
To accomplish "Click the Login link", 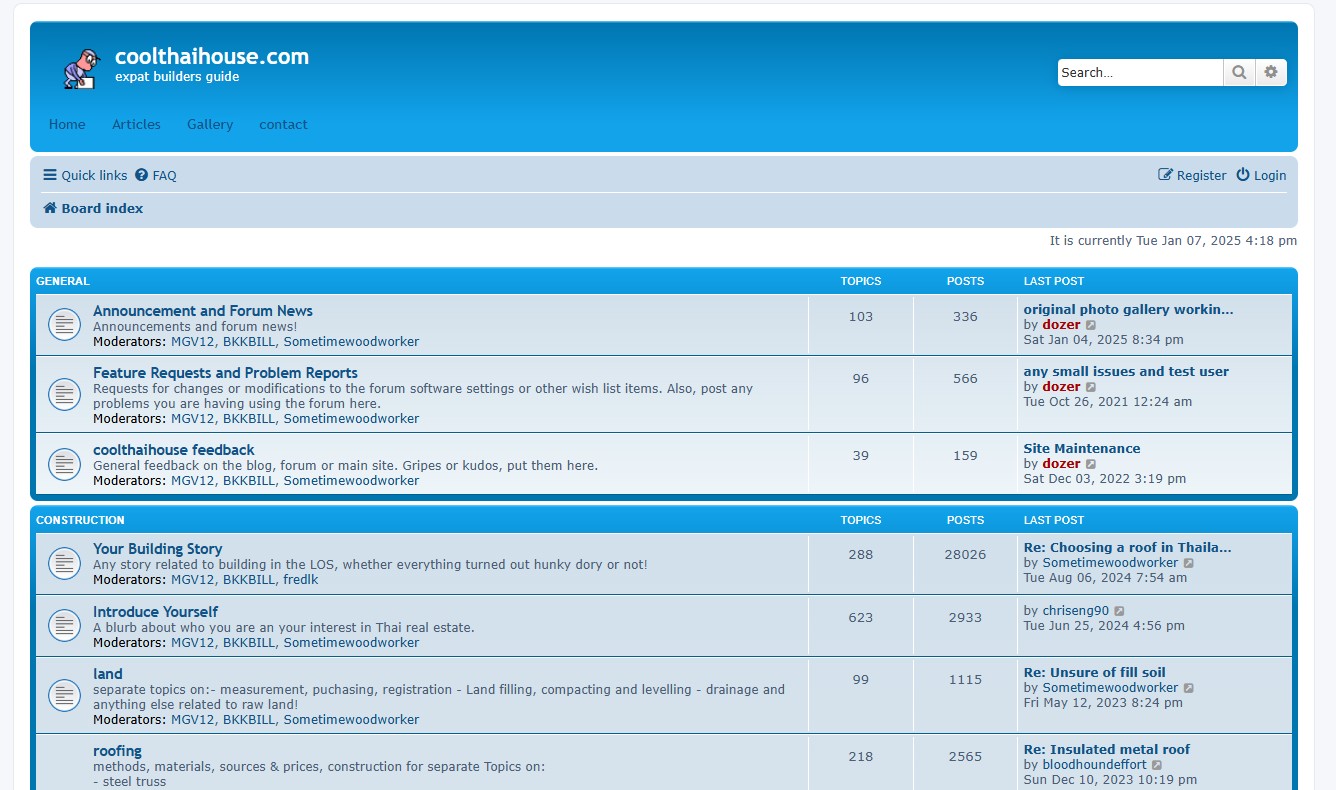I will (x=1261, y=175).
